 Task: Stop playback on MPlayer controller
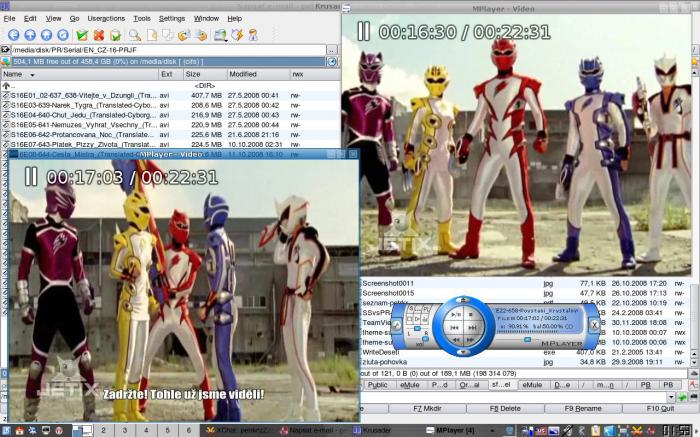tap(471, 315)
